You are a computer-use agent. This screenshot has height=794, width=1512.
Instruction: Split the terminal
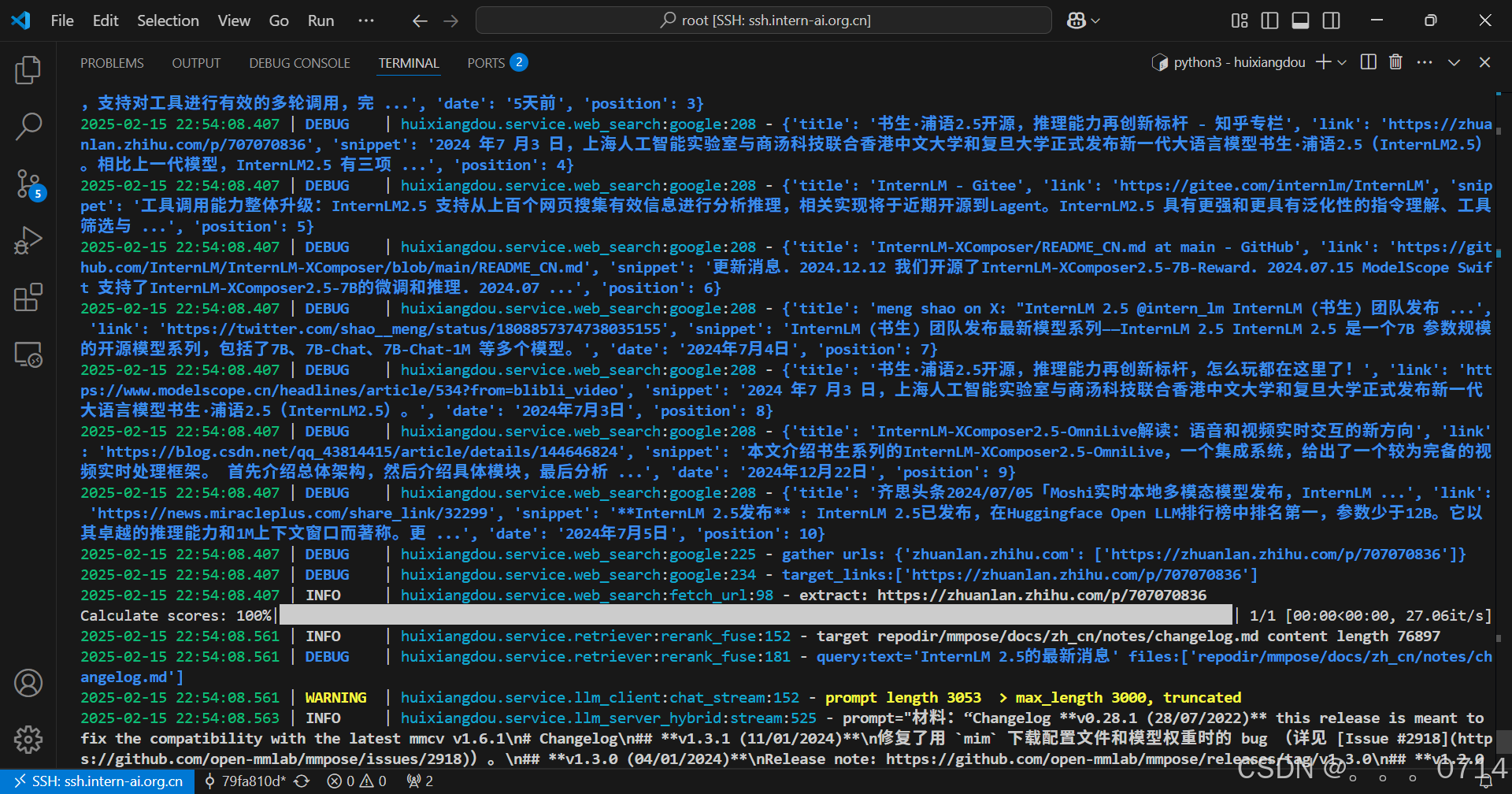pyautogui.click(x=1369, y=62)
